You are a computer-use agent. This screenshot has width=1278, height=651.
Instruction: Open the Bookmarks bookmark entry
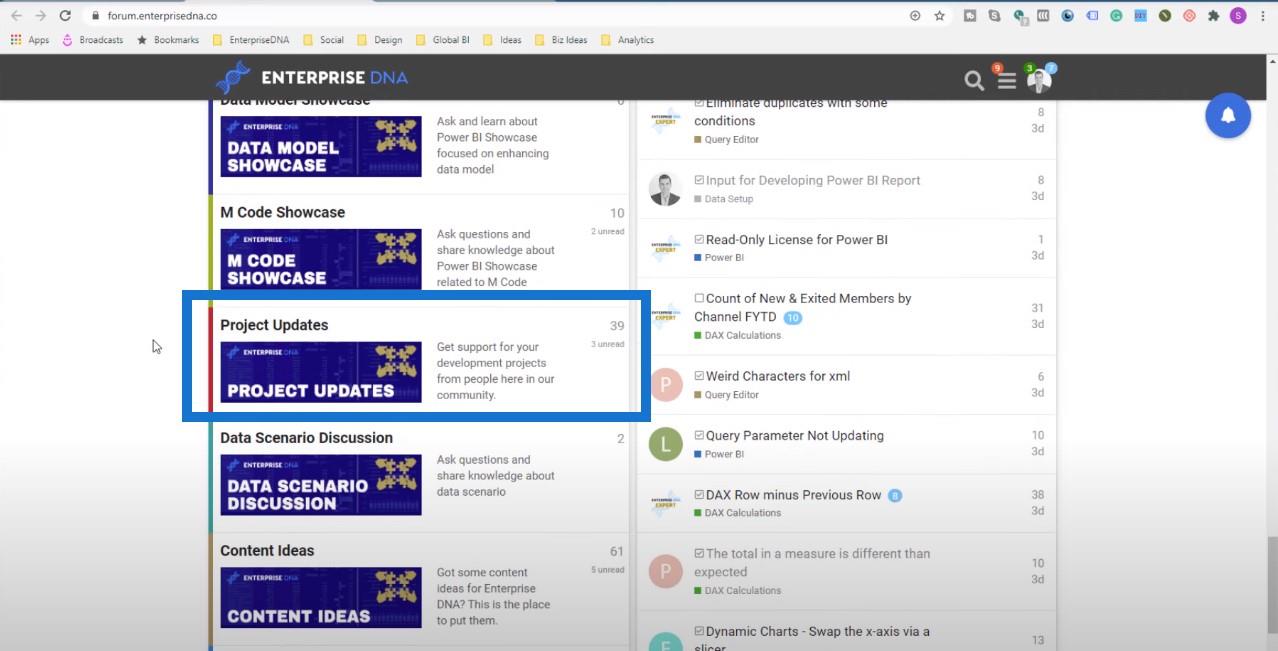pos(168,40)
